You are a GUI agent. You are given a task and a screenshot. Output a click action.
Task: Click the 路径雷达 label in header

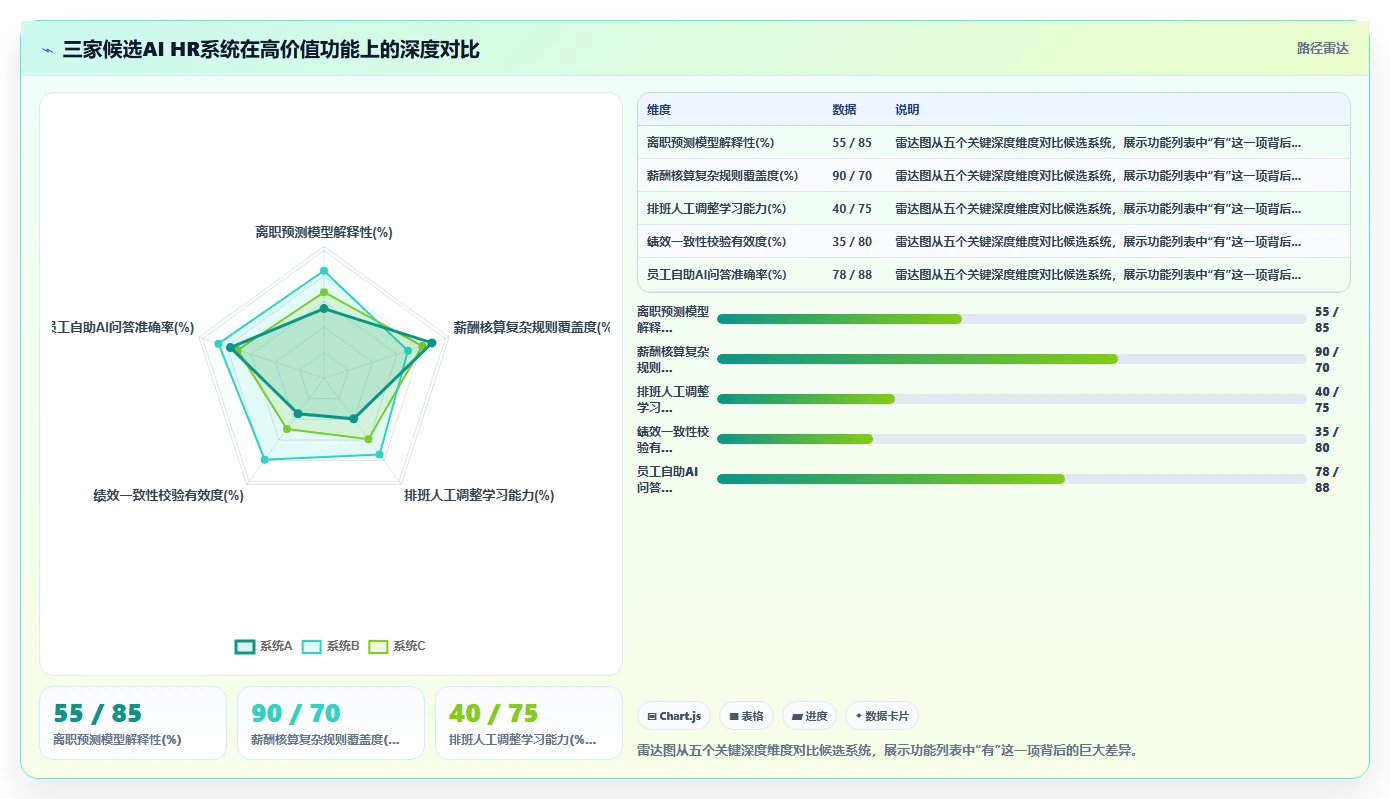pyautogui.click(x=1322, y=48)
